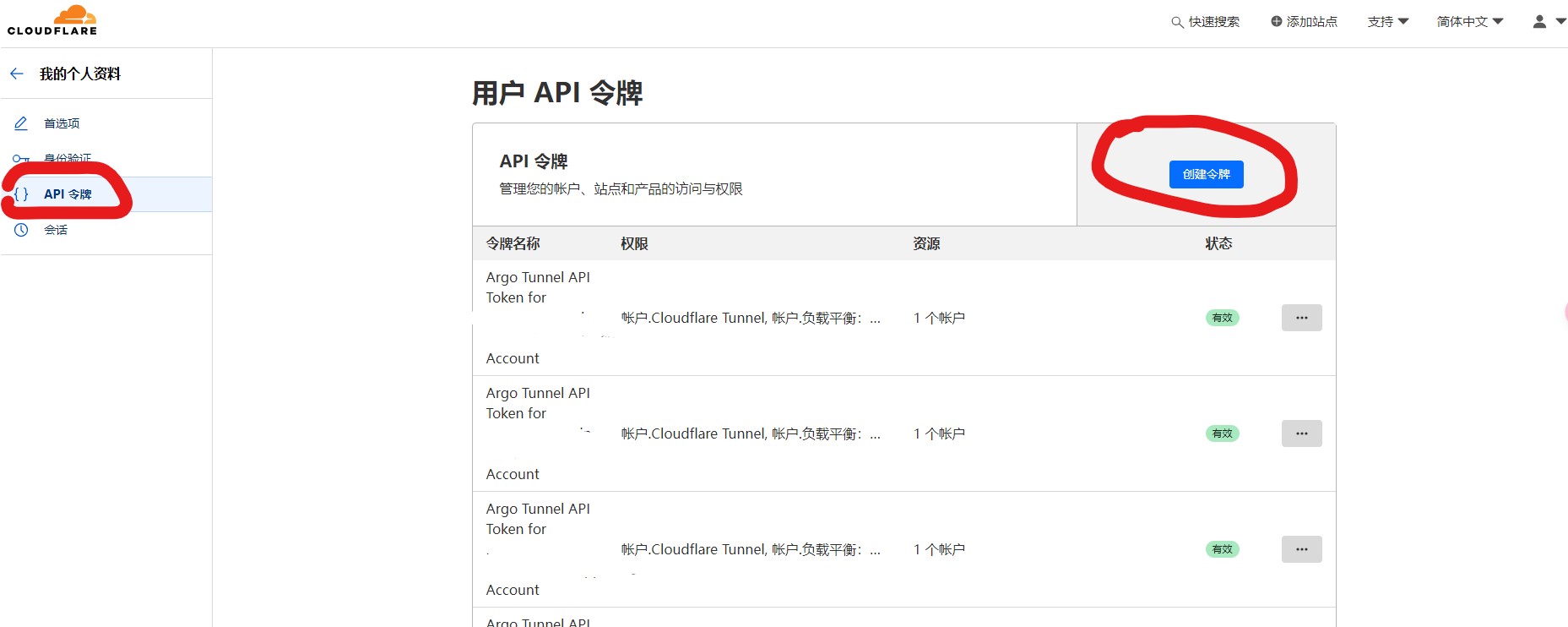1568x627 pixels.
Task: Click 我的个人资料 heading link
Action: point(80,74)
